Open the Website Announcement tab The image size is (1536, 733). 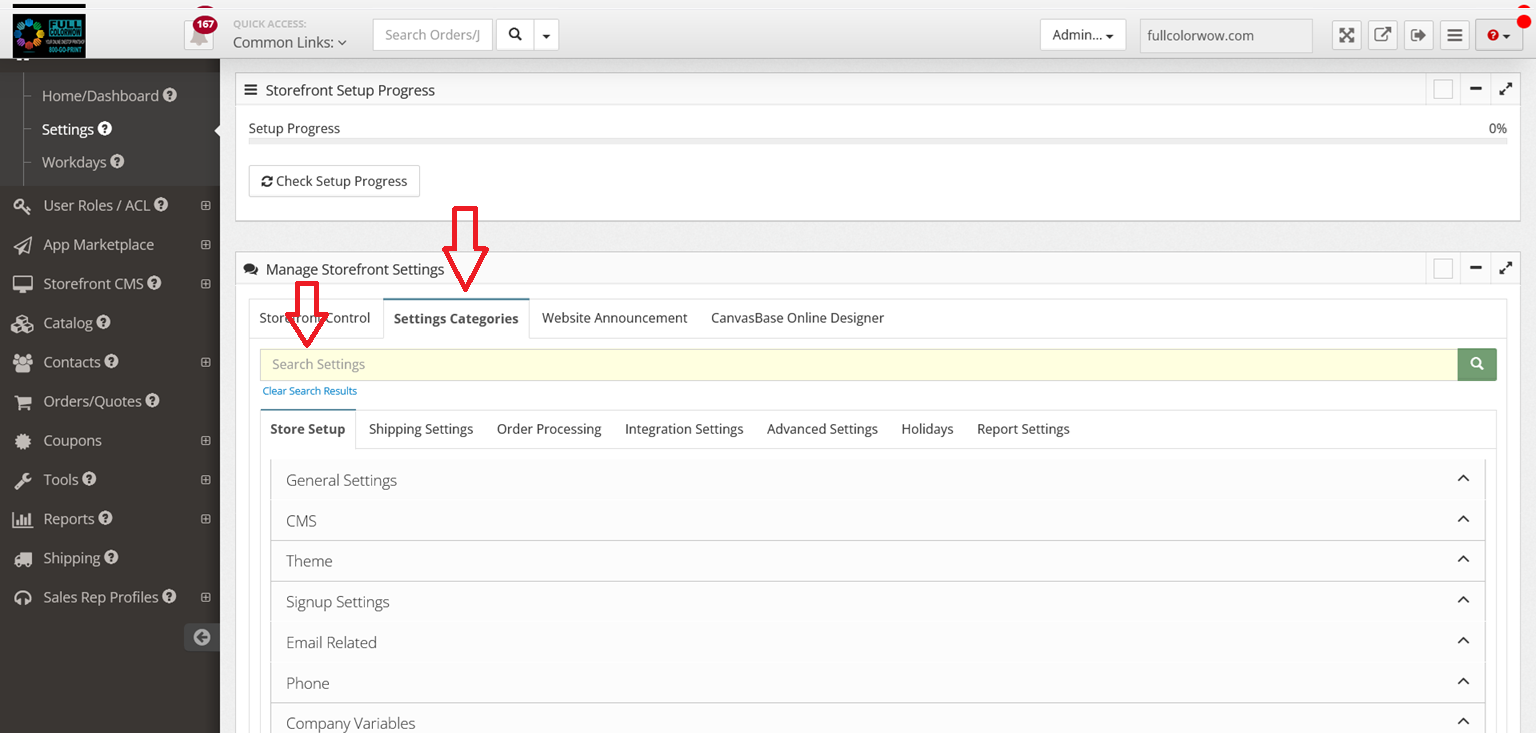pyautogui.click(x=614, y=318)
